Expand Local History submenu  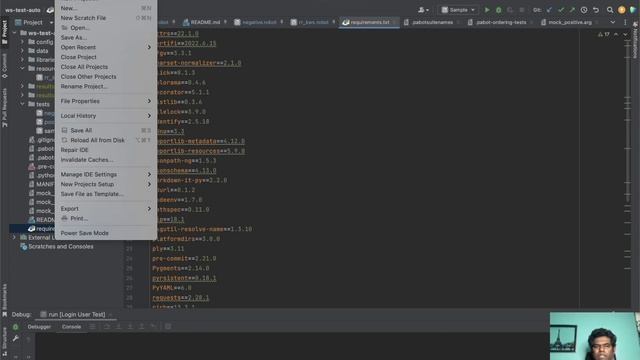pos(106,116)
